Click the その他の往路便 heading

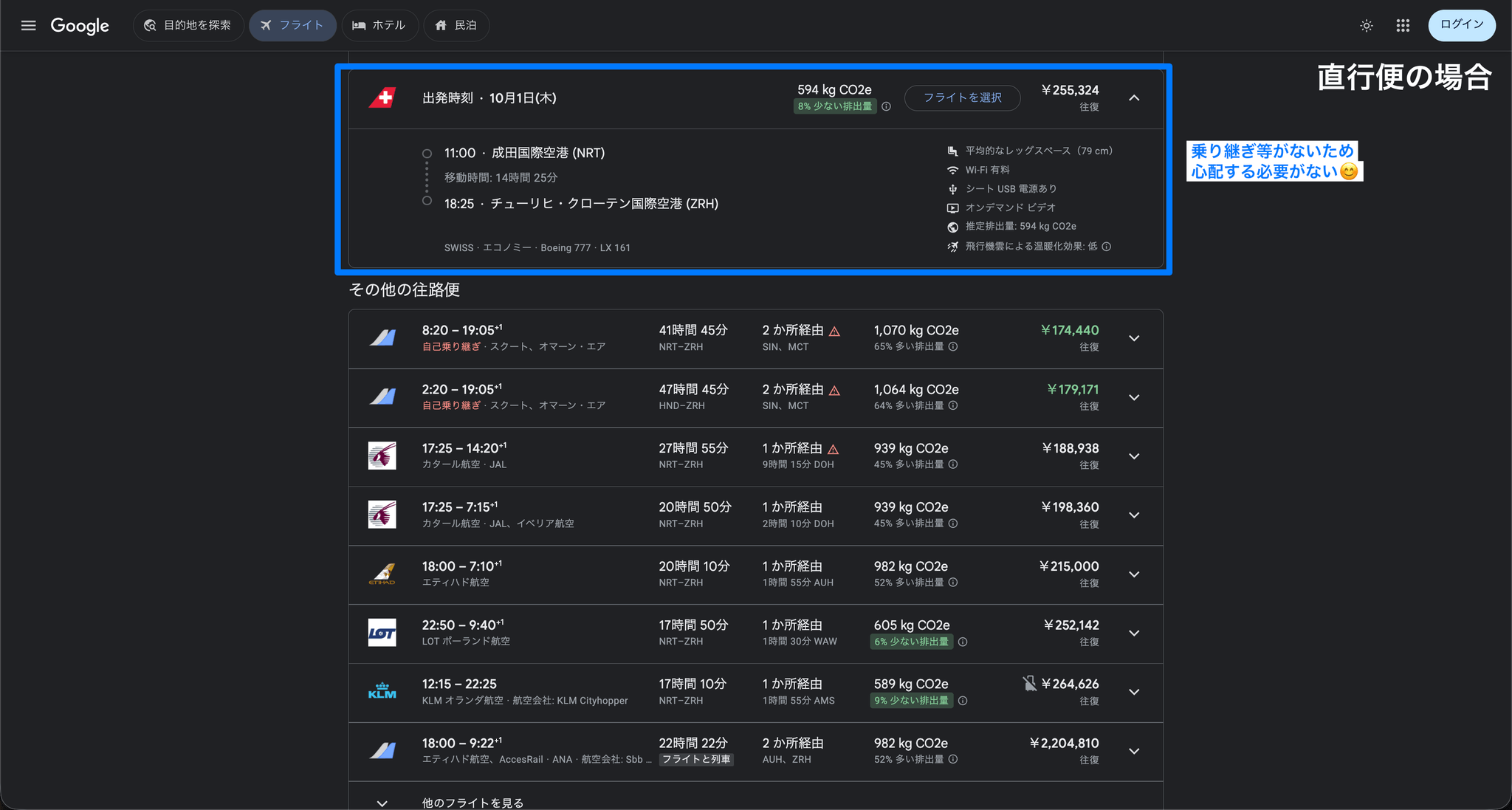[x=405, y=289]
